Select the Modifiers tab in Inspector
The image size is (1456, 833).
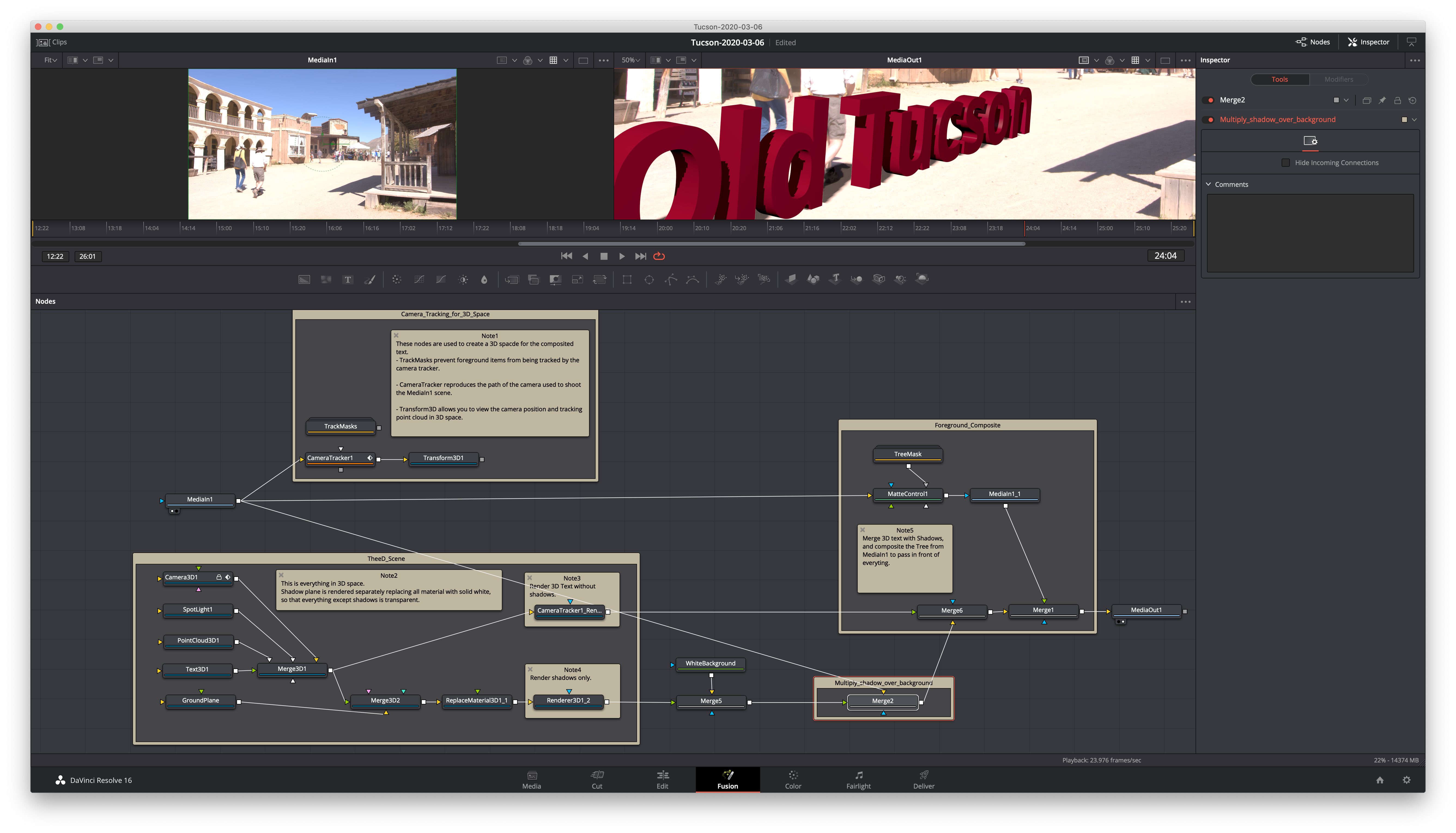(x=1339, y=80)
